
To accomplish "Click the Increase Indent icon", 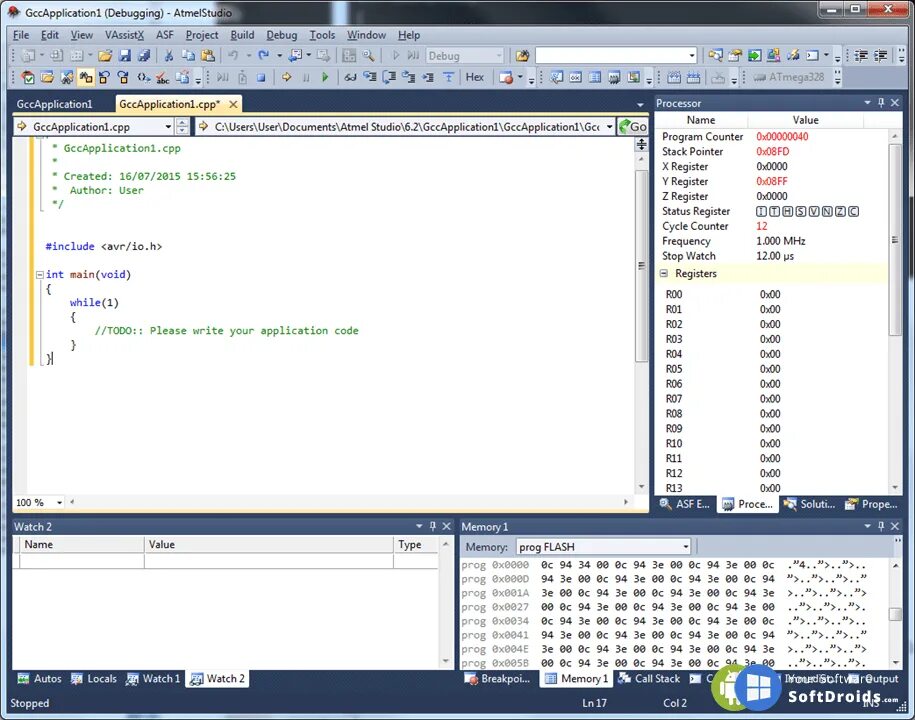I will pyautogui.click(x=881, y=55).
